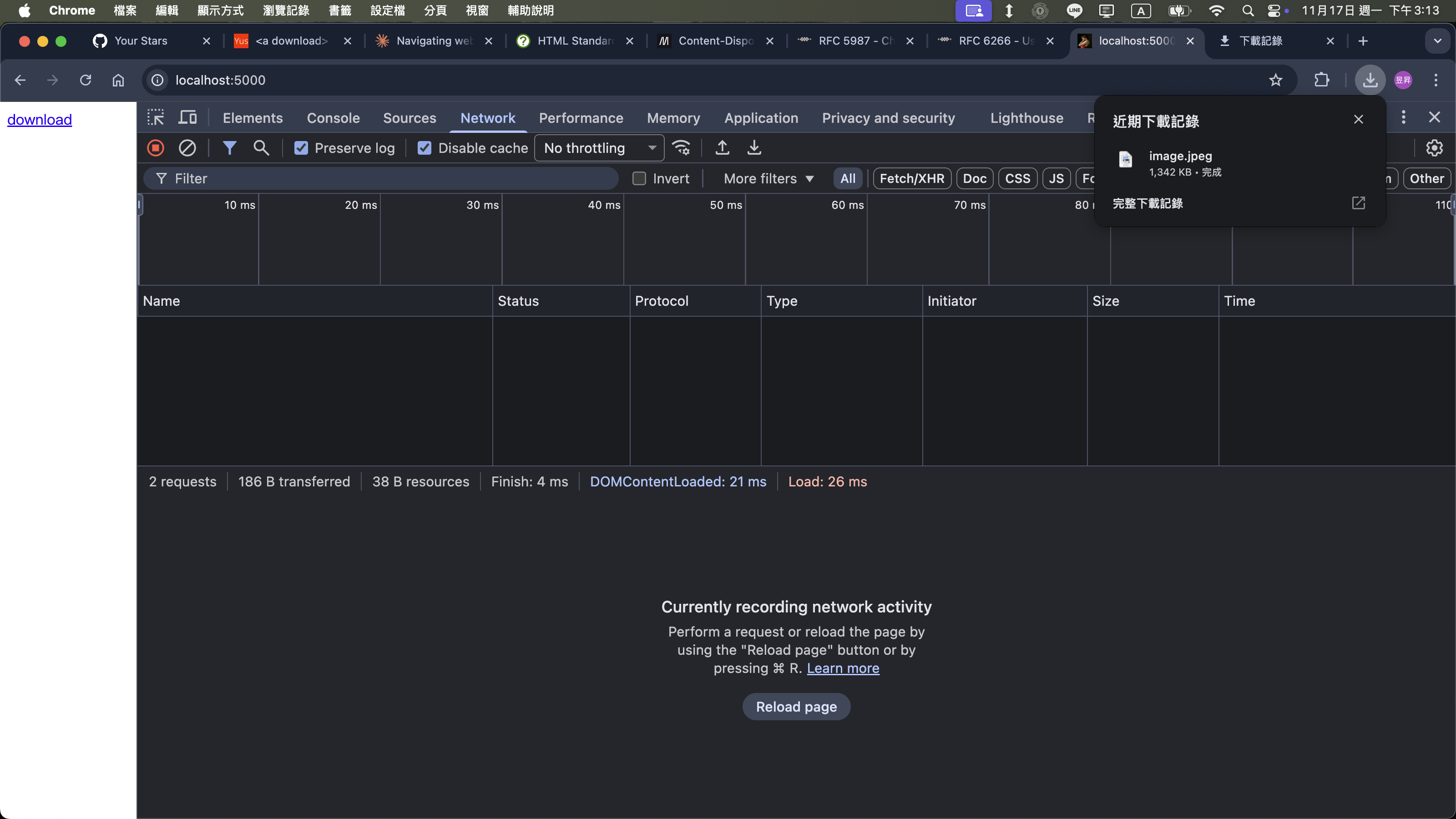Open network search magnifier
The width and height of the screenshot is (1456, 819).
coord(261,148)
